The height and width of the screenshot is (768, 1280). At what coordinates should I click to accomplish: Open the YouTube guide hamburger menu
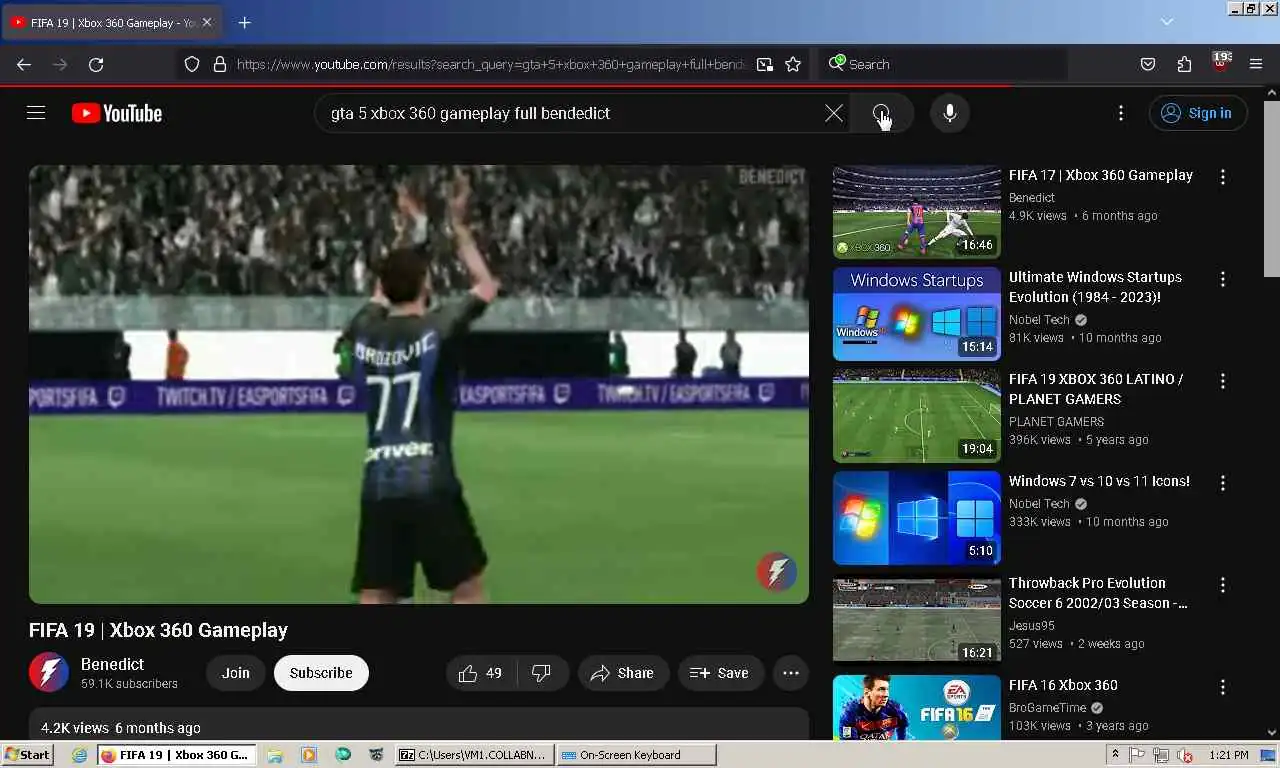[36, 113]
